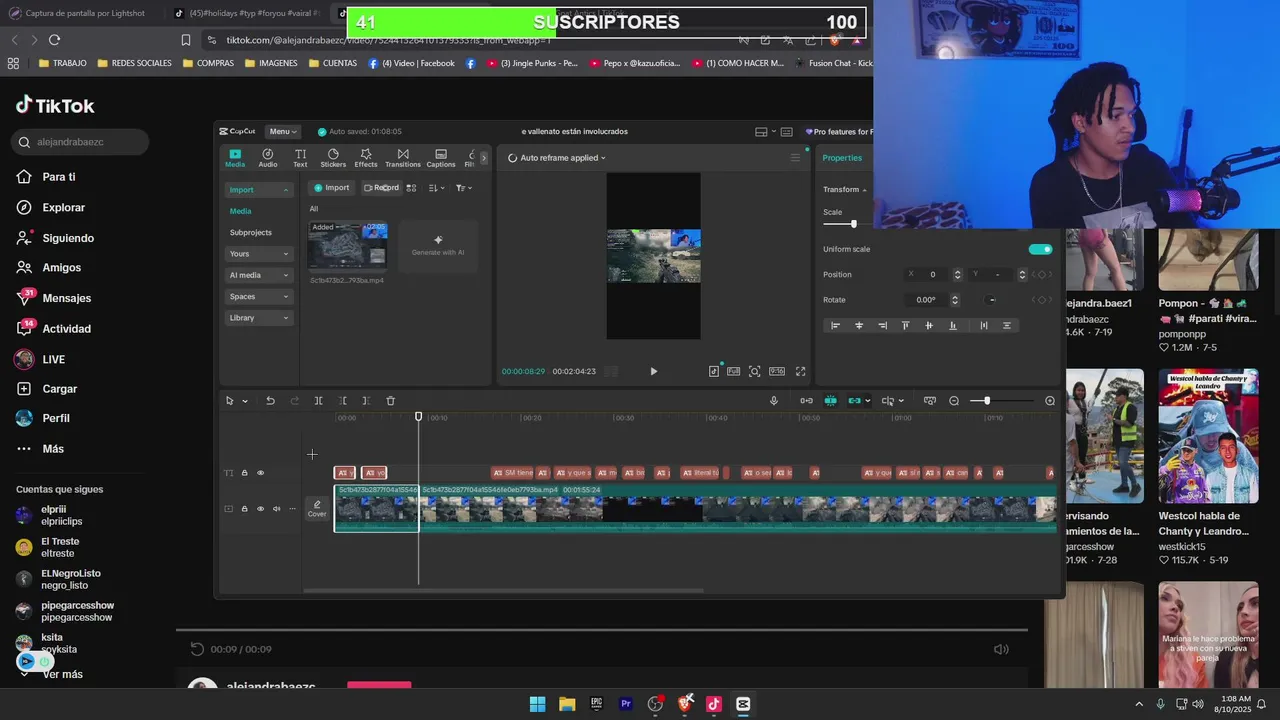Click the align bottom icon in Properties
Screen dimensions: 1280x720
[952, 325]
